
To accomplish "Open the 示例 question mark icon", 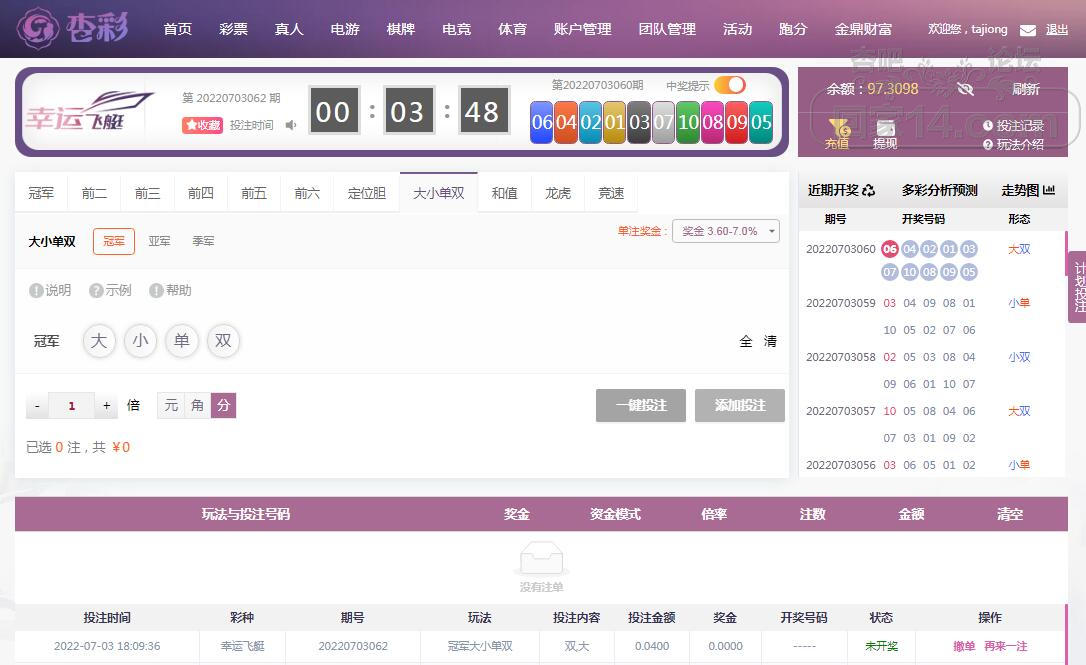I will [x=96, y=291].
